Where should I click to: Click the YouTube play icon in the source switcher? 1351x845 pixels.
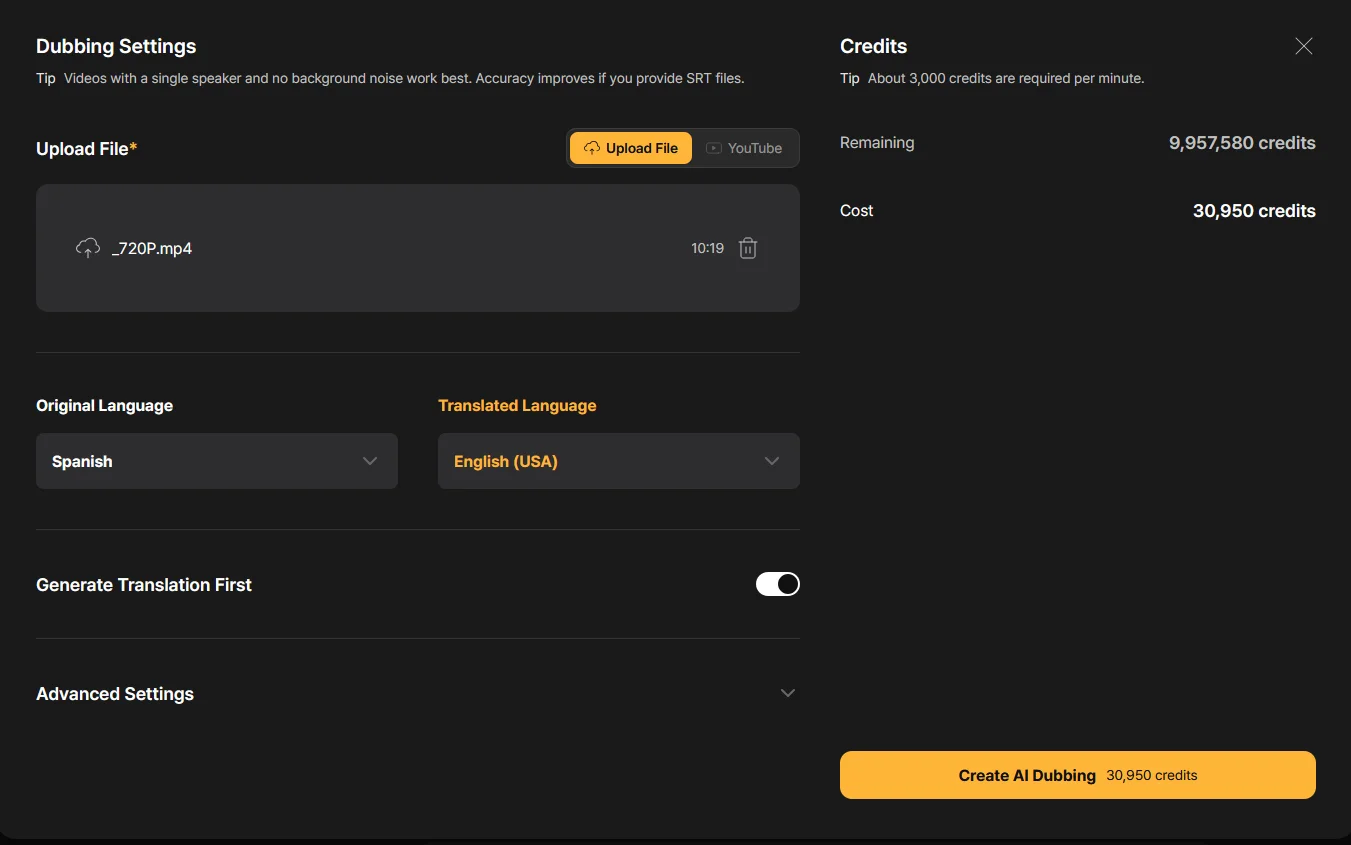tap(713, 148)
